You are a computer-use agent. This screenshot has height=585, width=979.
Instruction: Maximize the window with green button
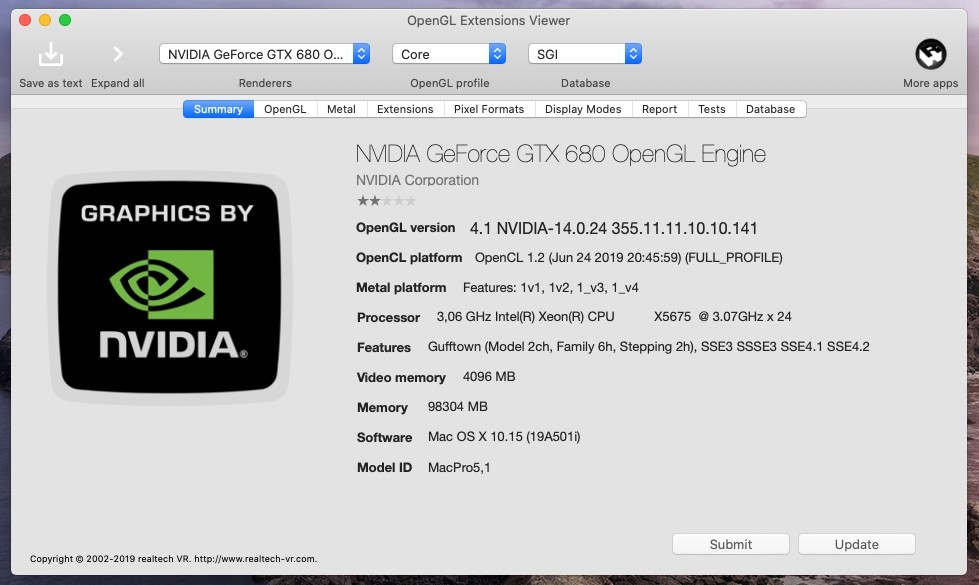pos(65,20)
